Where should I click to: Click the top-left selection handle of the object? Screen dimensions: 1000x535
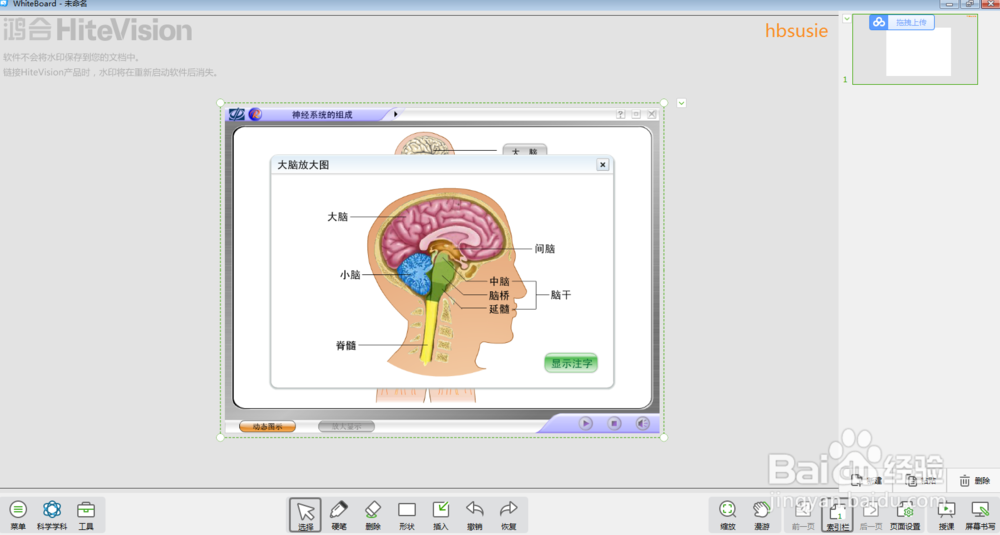tap(221, 103)
